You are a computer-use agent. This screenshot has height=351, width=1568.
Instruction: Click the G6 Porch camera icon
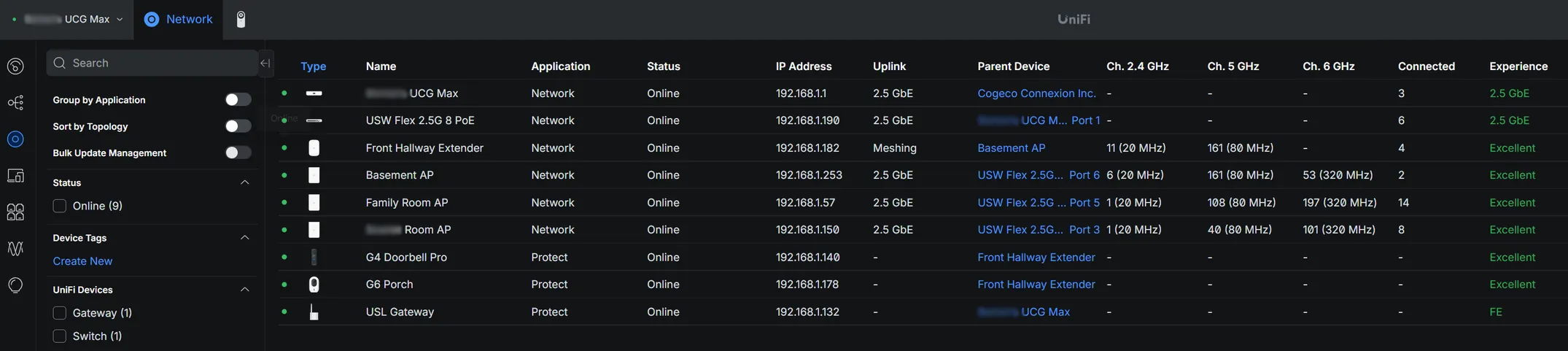[x=314, y=285]
